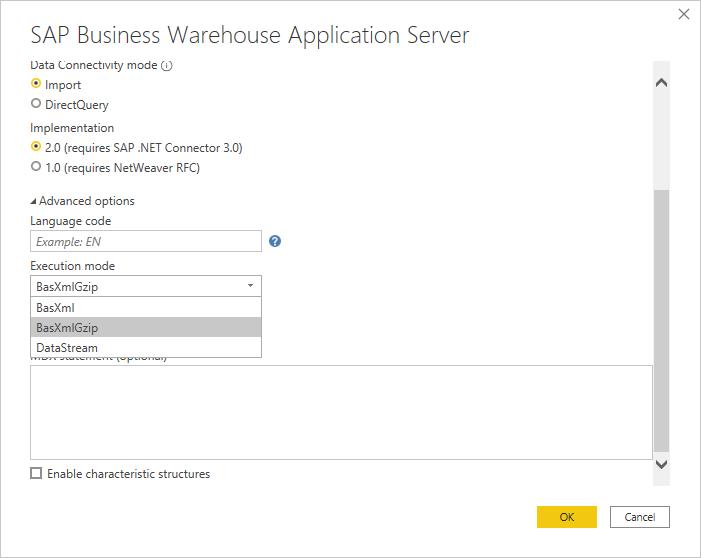Click the Data Connectivity mode info icon

point(166,66)
